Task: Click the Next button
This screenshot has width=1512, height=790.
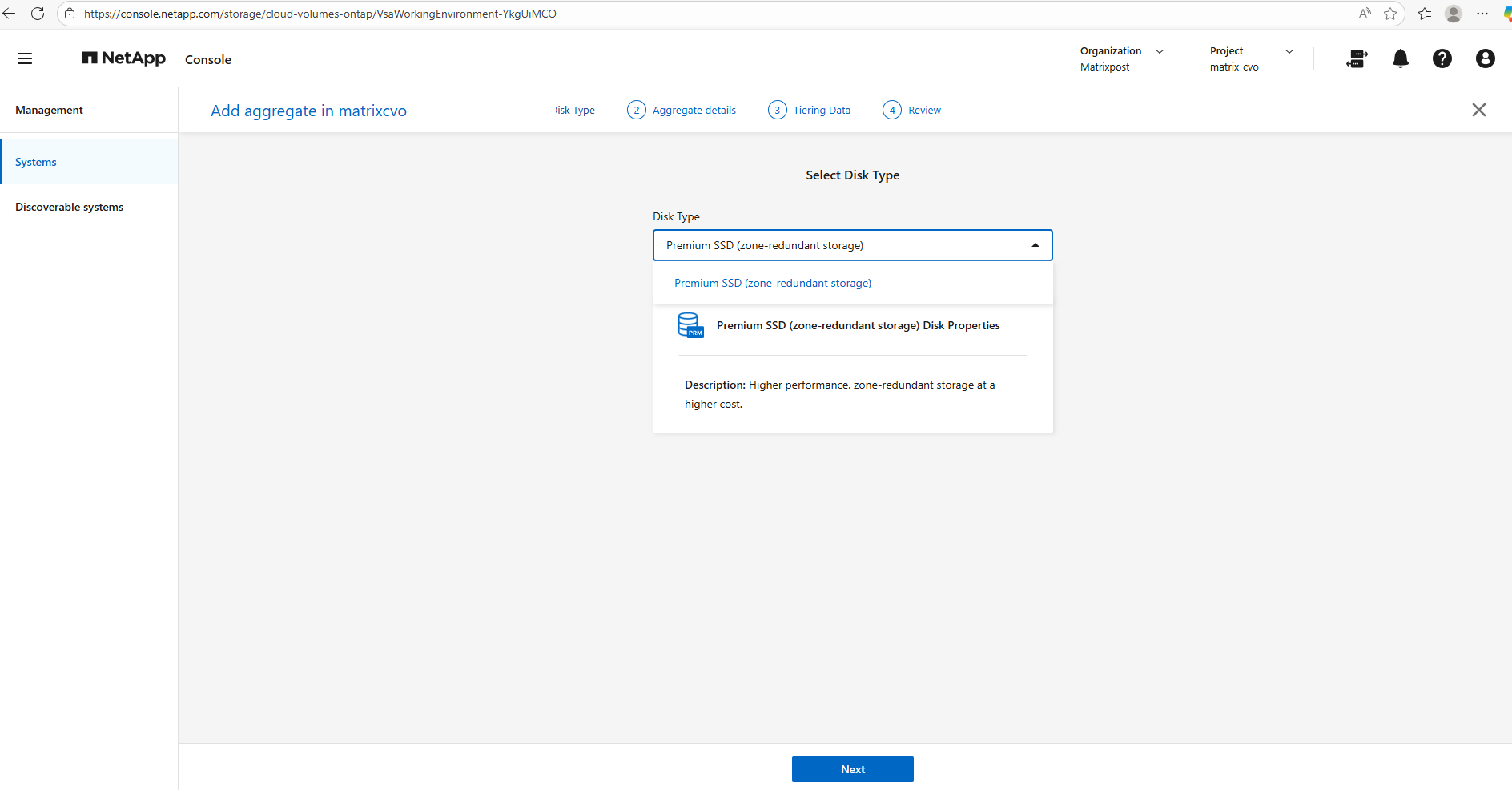Action: [x=852, y=769]
